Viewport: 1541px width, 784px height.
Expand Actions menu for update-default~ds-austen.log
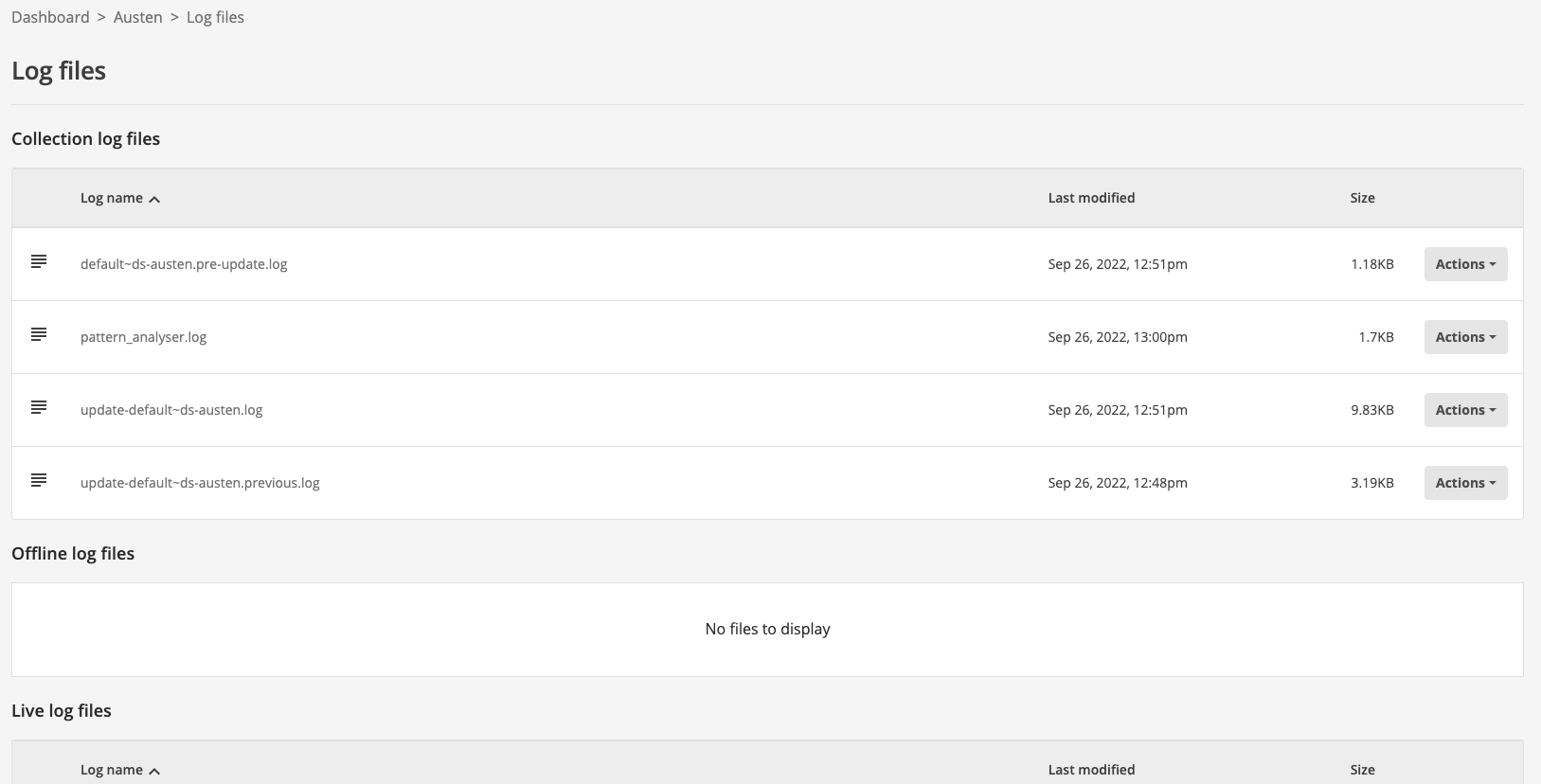(x=1464, y=410)
